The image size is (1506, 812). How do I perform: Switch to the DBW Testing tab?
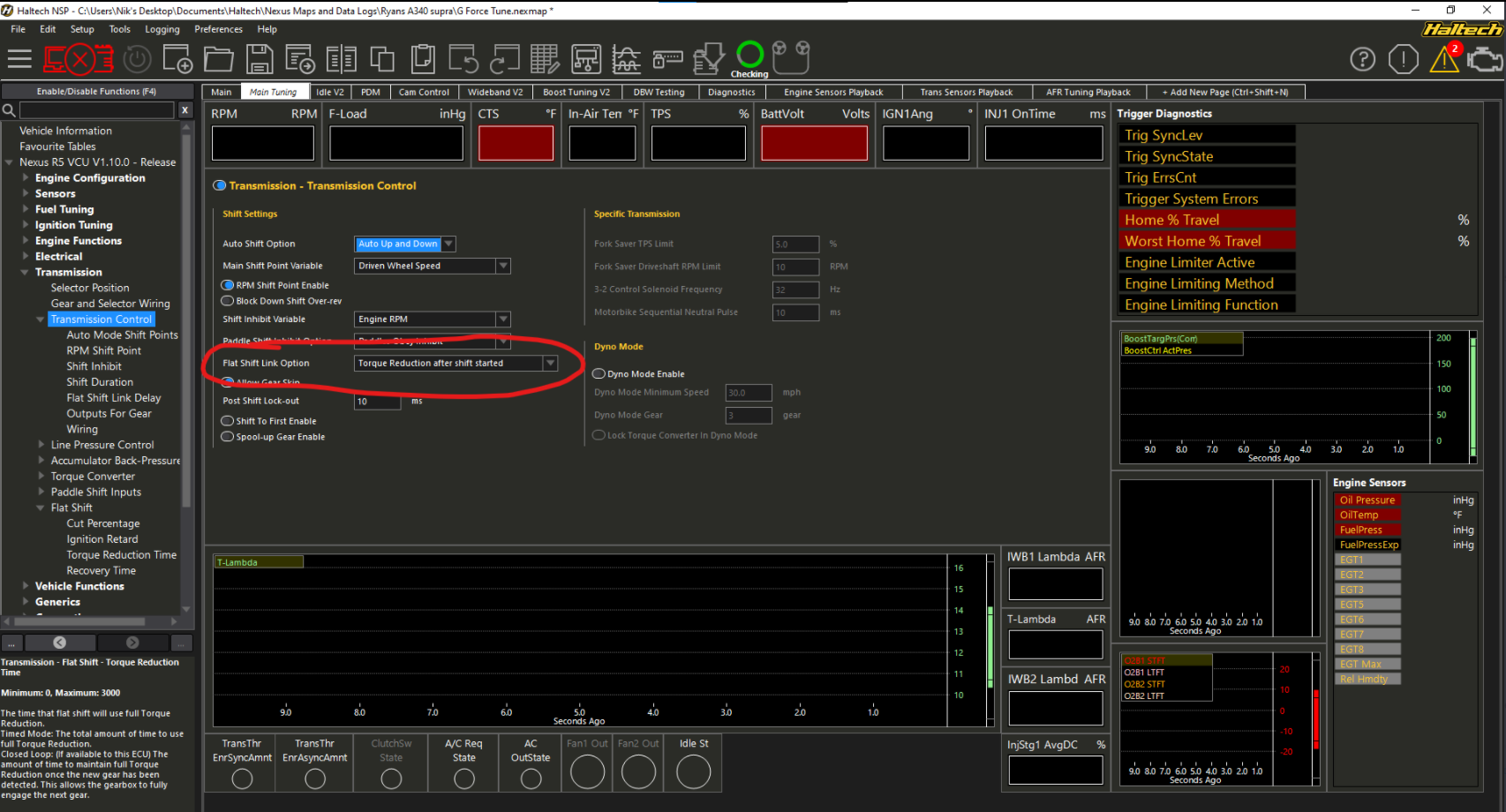[659, 92]
